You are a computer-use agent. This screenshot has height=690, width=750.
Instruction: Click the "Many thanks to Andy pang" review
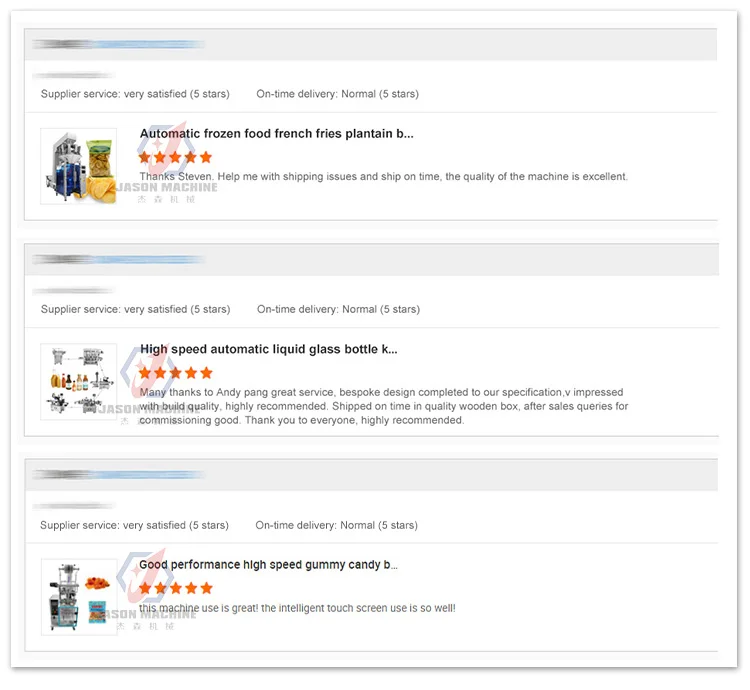[383, 406]
